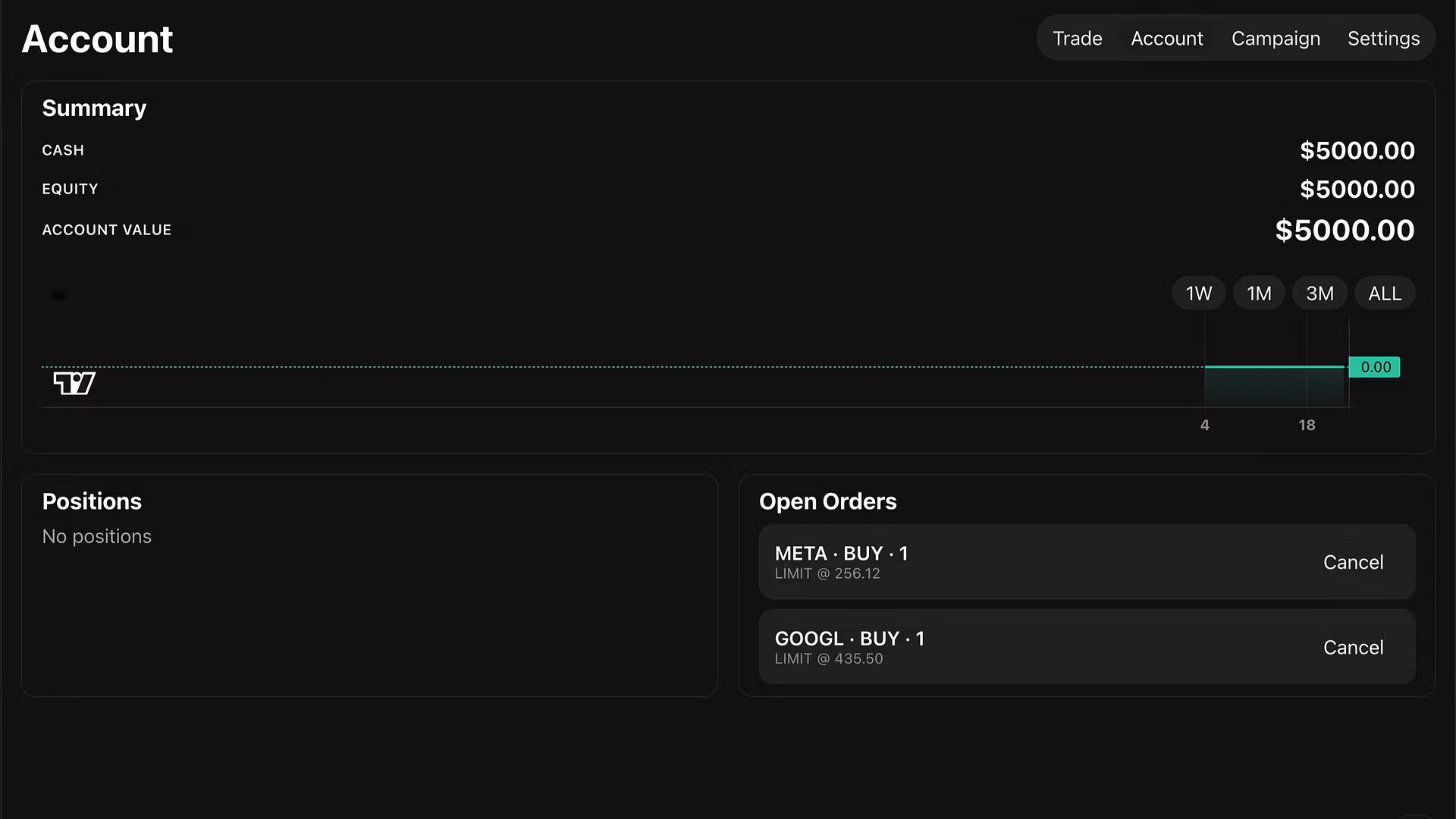Select the 3M chart range
The image size is (1456, 819).
[1319, 293]
